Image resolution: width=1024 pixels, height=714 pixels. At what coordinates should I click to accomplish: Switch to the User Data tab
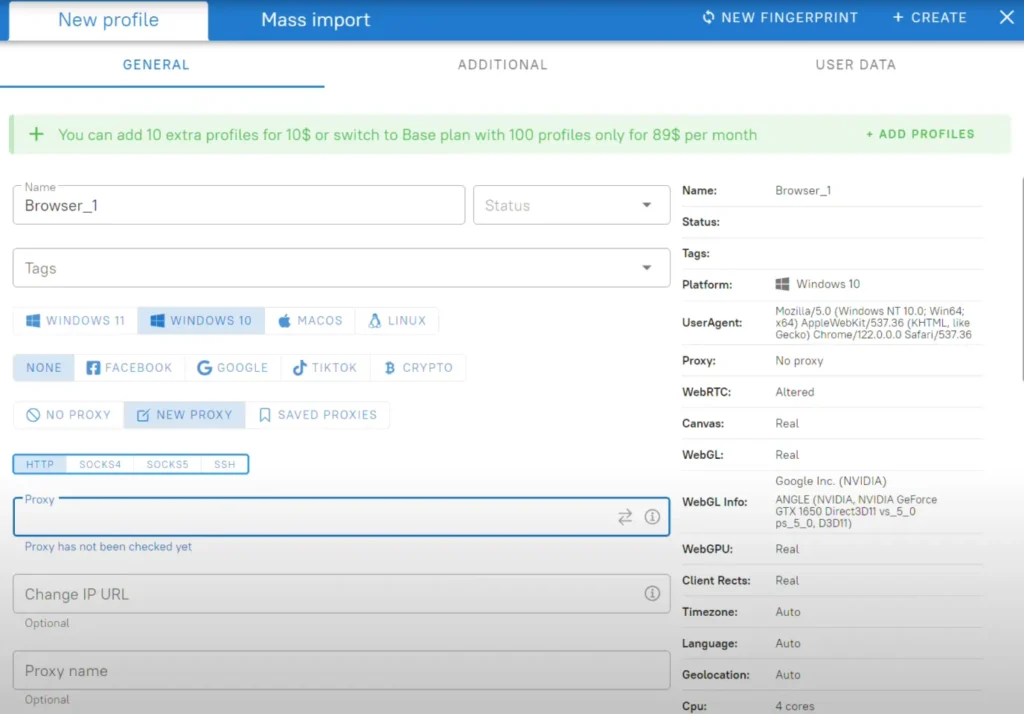856,65
